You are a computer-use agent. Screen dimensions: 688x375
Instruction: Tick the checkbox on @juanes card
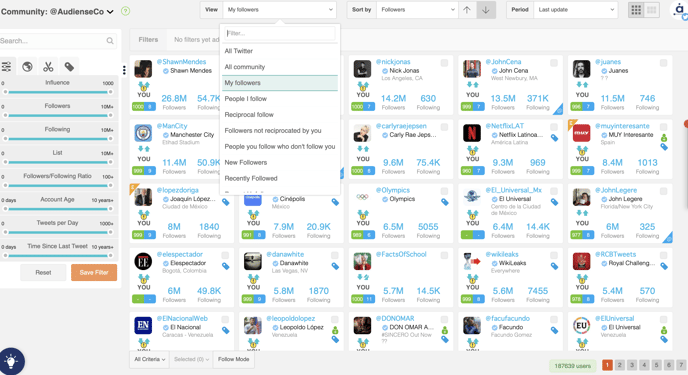coord(663,63)
